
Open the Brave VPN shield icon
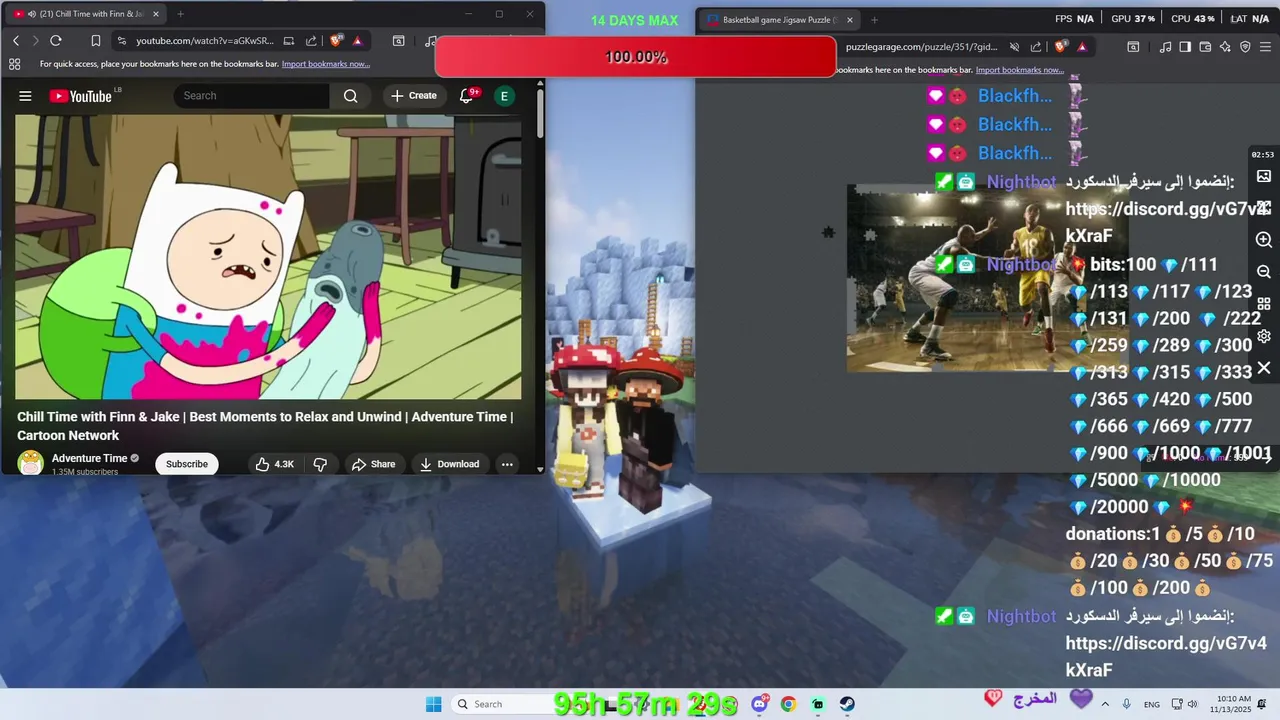coord(1245,46)
